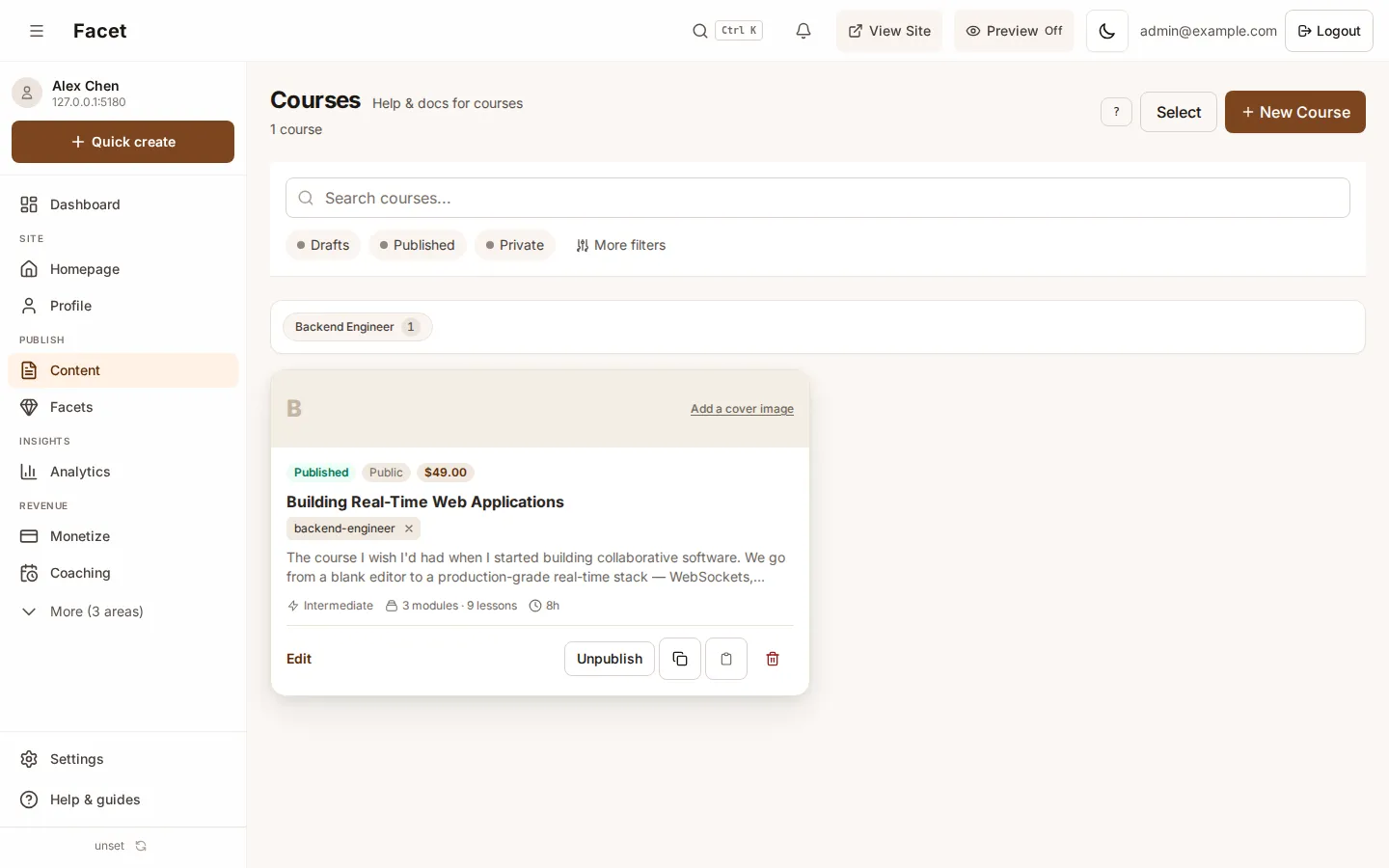Select the Backend Engineer facet chip
Screen dimensions: 1389x868
358,327
